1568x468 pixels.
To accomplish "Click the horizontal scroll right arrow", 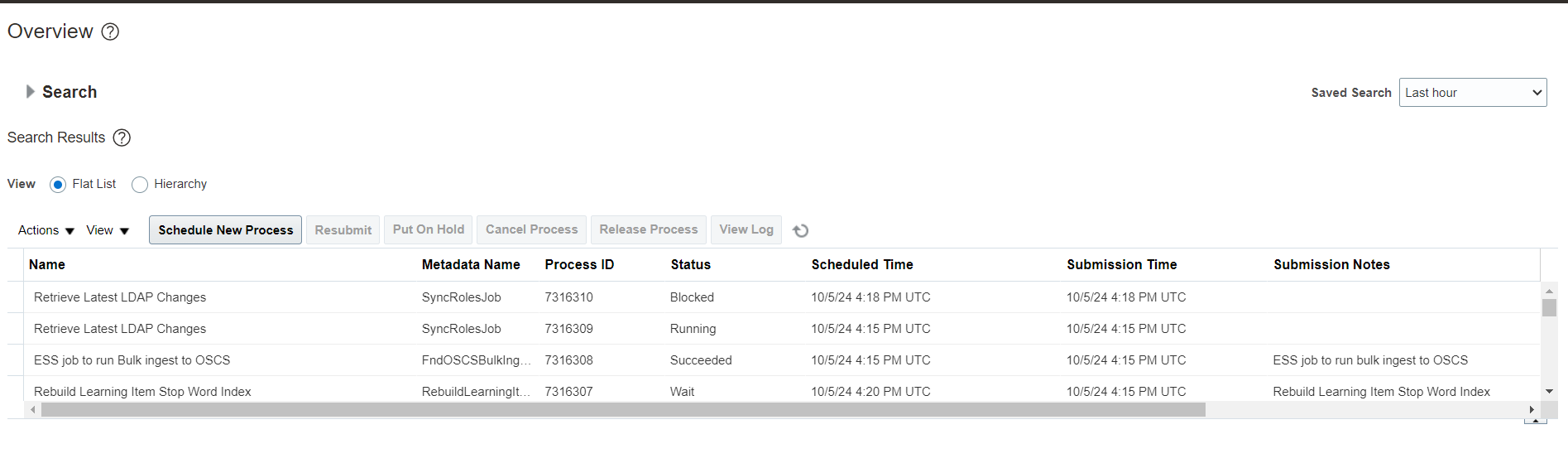I will (1531, 409).
